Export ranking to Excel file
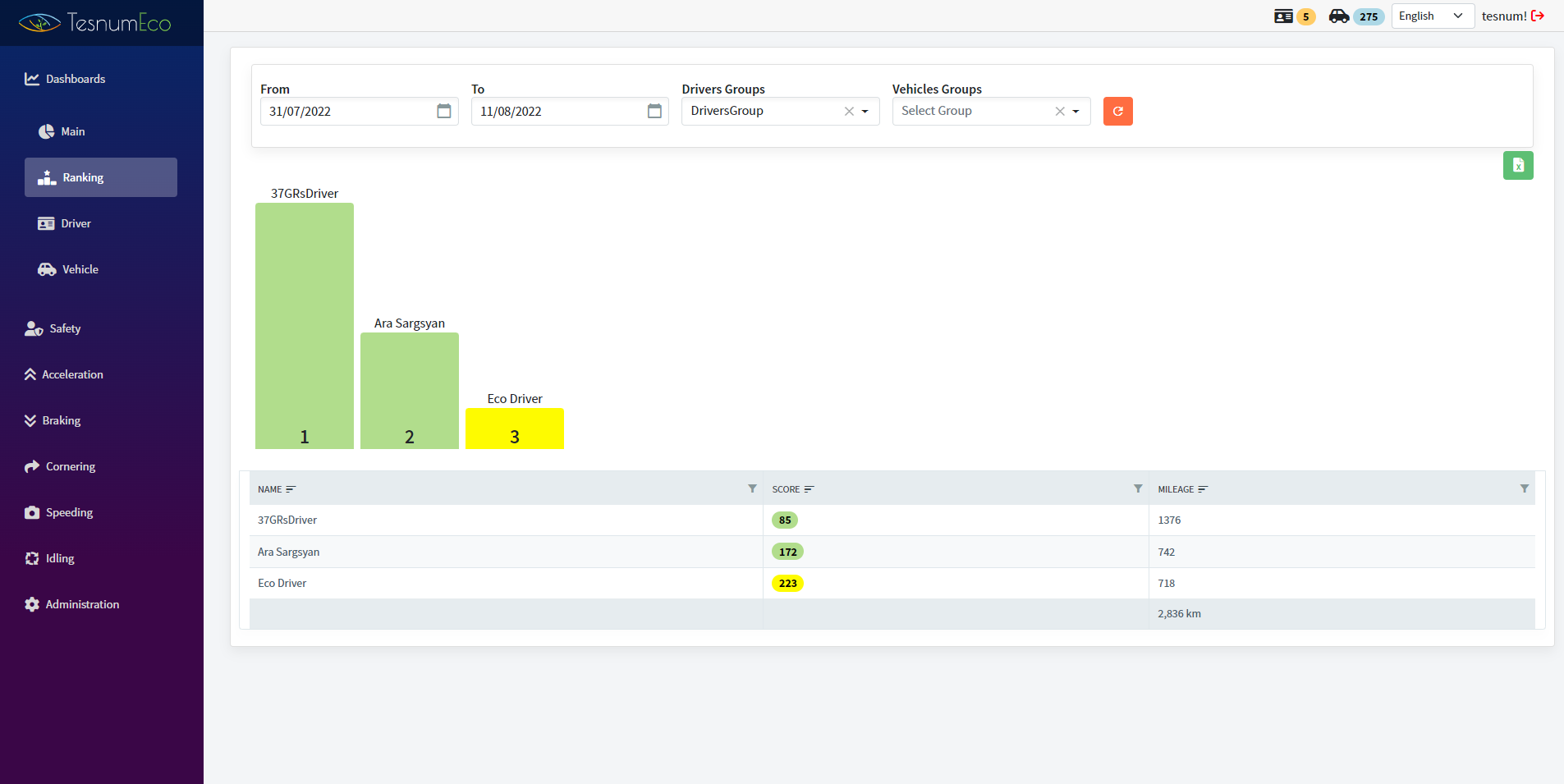 click(1518, 165)
